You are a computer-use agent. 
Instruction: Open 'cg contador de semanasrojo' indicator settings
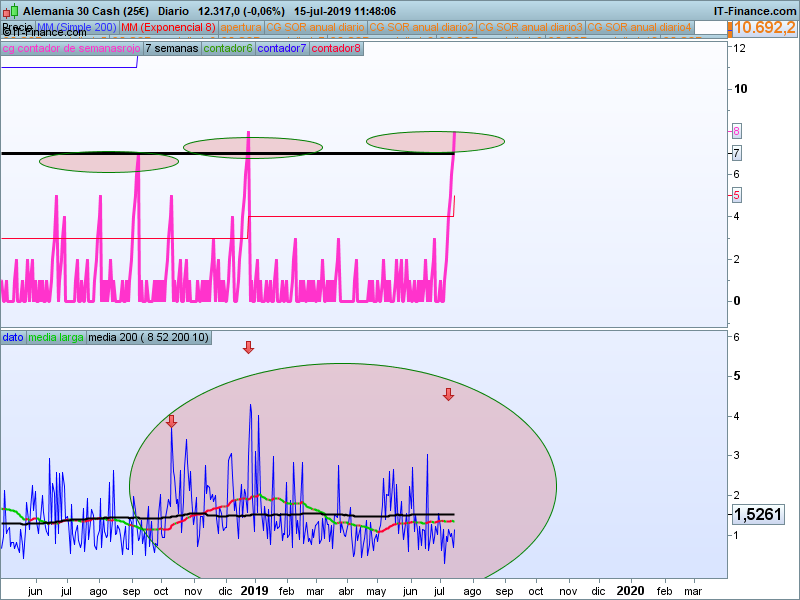[x=71, y=48]
